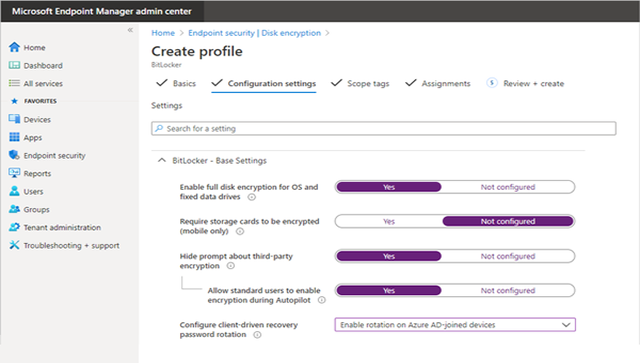Screen dimensions: 640x363
Task: Collapse the BitLocker - Base Settings section
Action: [x=162, y=160]
